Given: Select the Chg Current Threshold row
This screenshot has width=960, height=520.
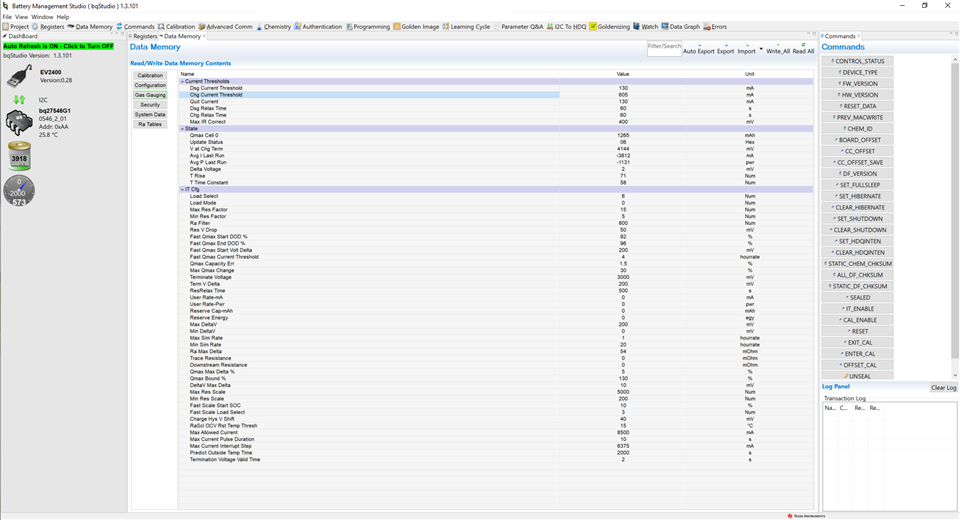Looking at the screenshot, I should pyautogui.click(x=496, y=95).
